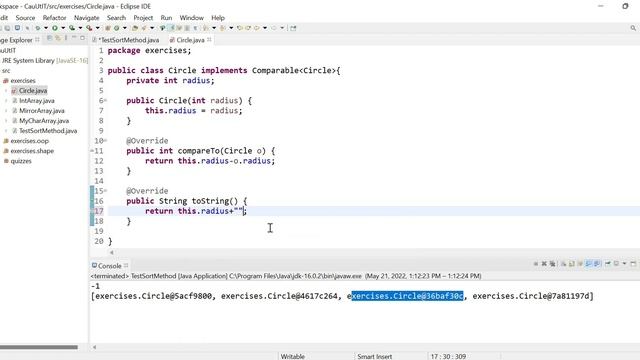Screen dimensions: 640x360
Task: Click the Run External Tools icon
Action: [89, 28]
